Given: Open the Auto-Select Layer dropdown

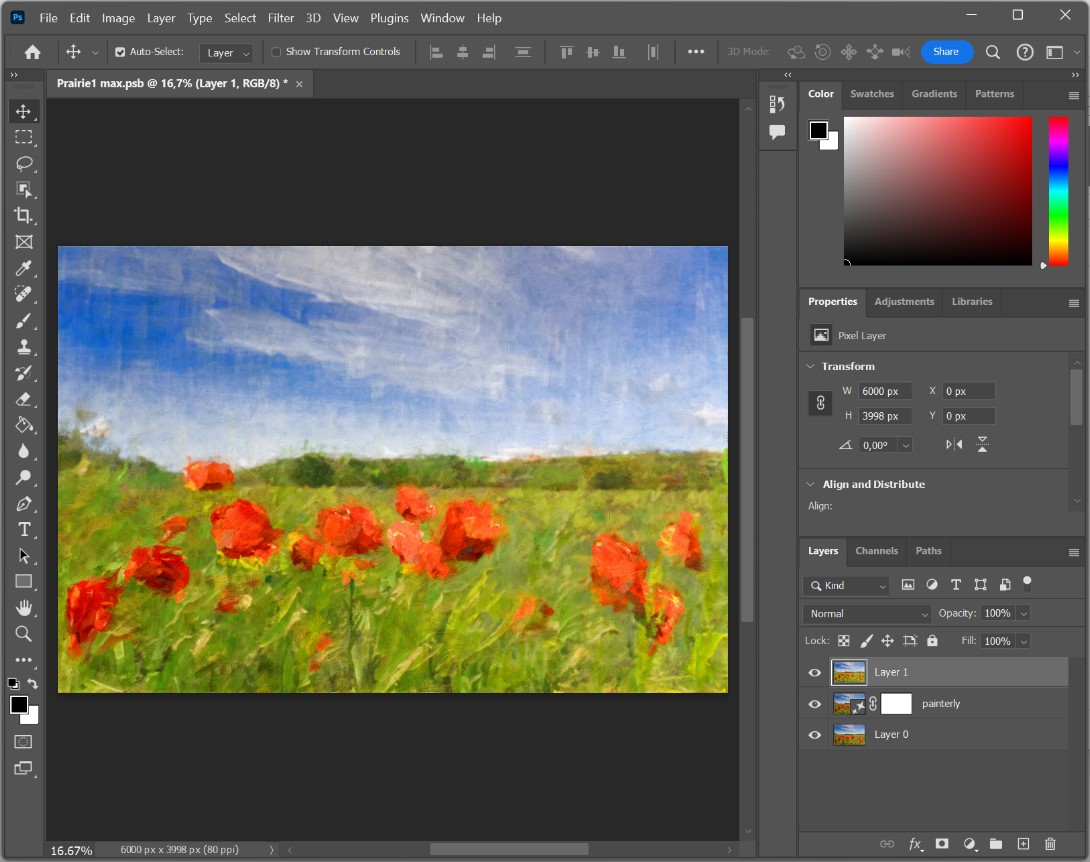Looking at the screenshot, I should 226,53.
